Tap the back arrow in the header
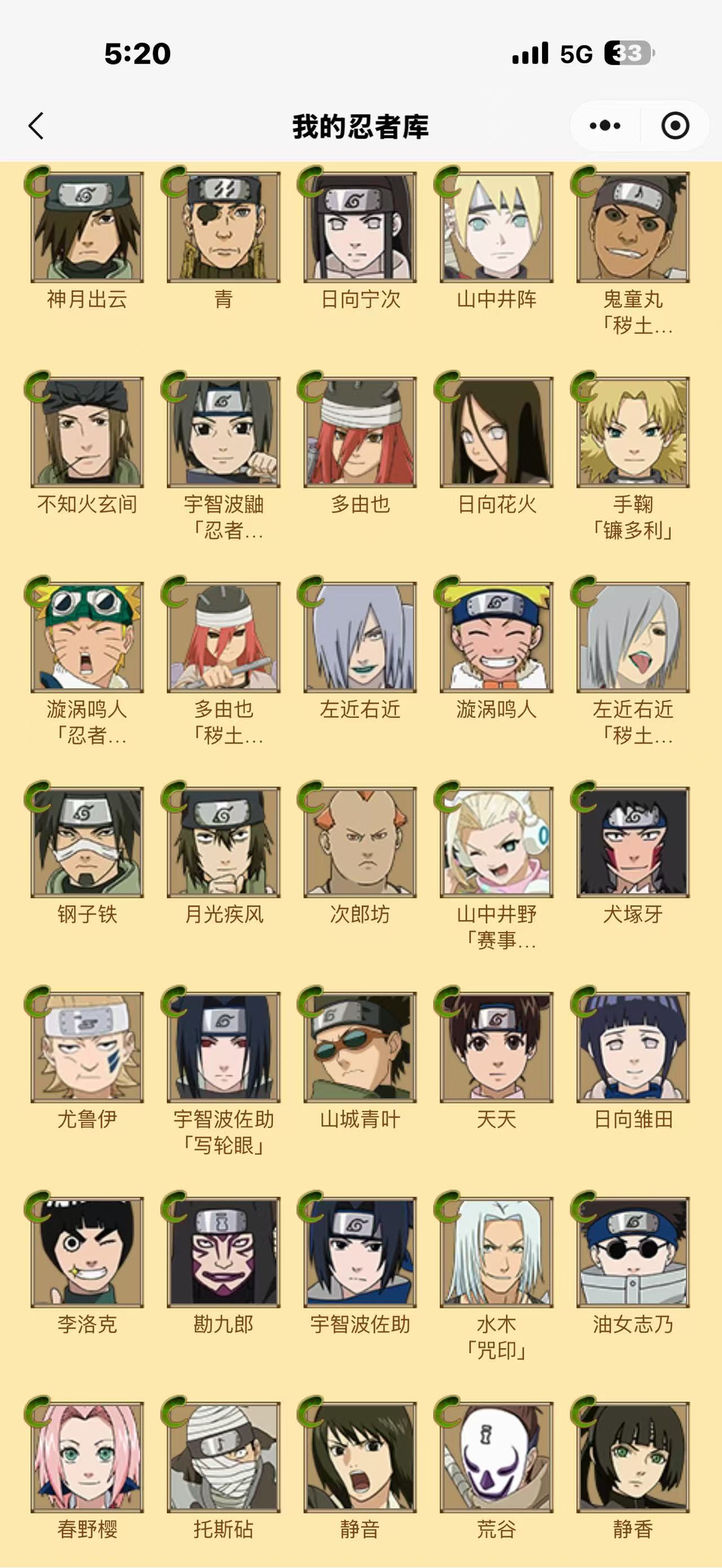 37,126
